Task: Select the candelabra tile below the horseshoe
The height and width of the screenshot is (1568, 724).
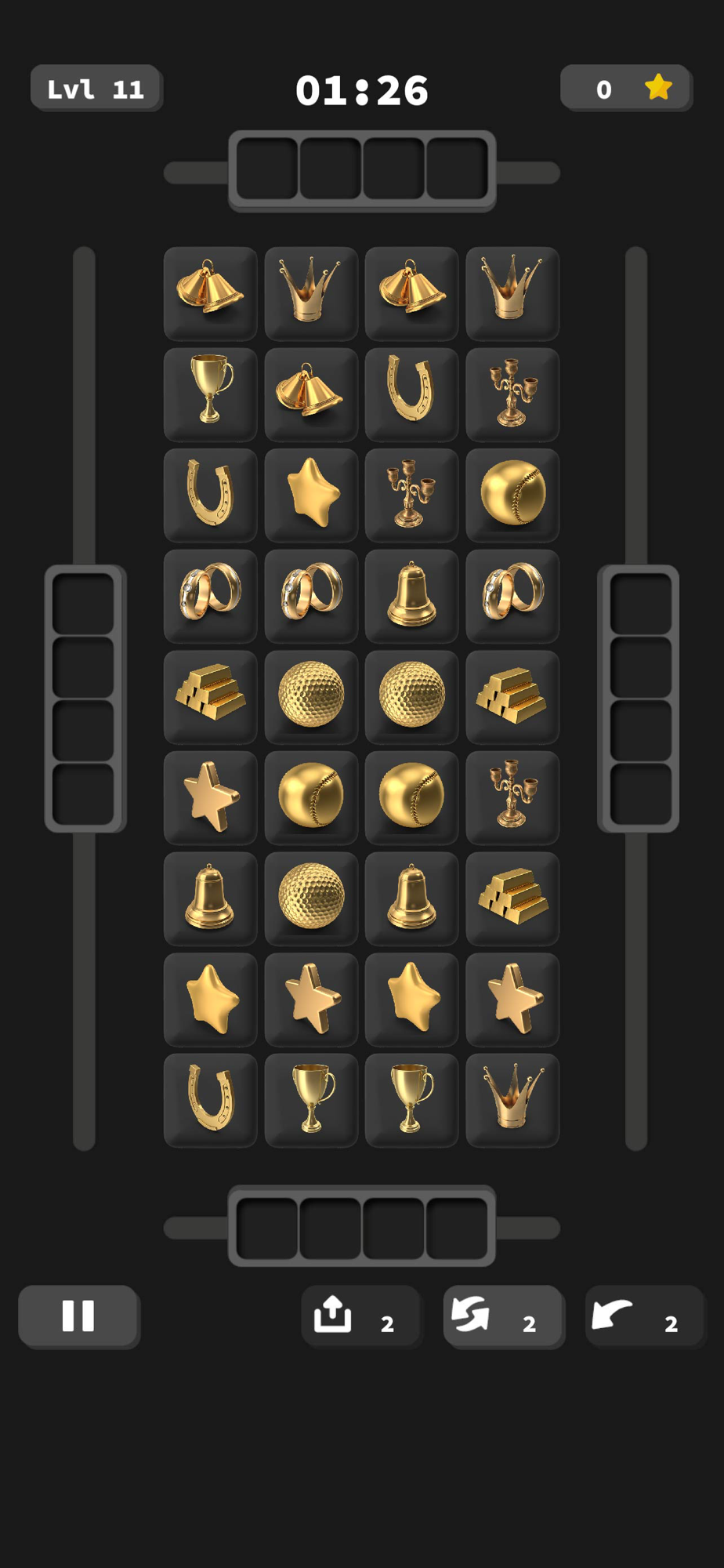Action: point(411,495)
